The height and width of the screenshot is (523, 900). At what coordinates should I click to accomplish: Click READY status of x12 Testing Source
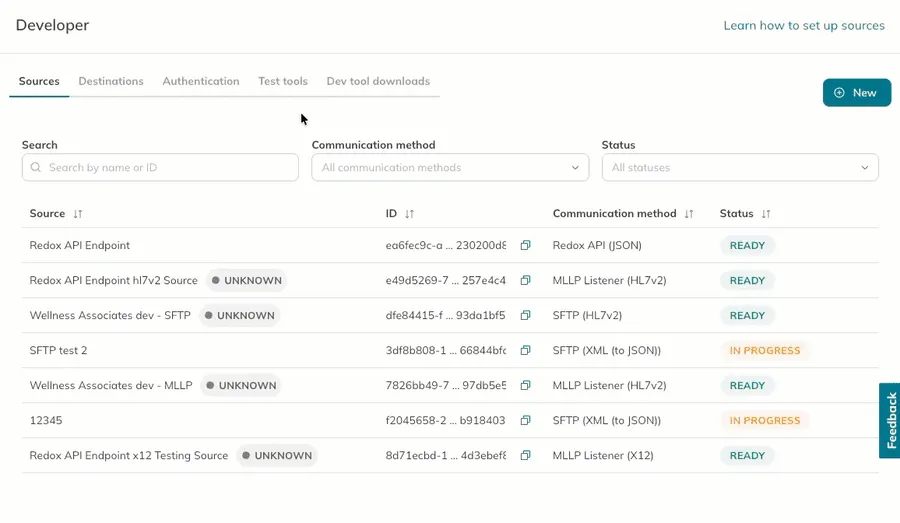pos(747,455)
